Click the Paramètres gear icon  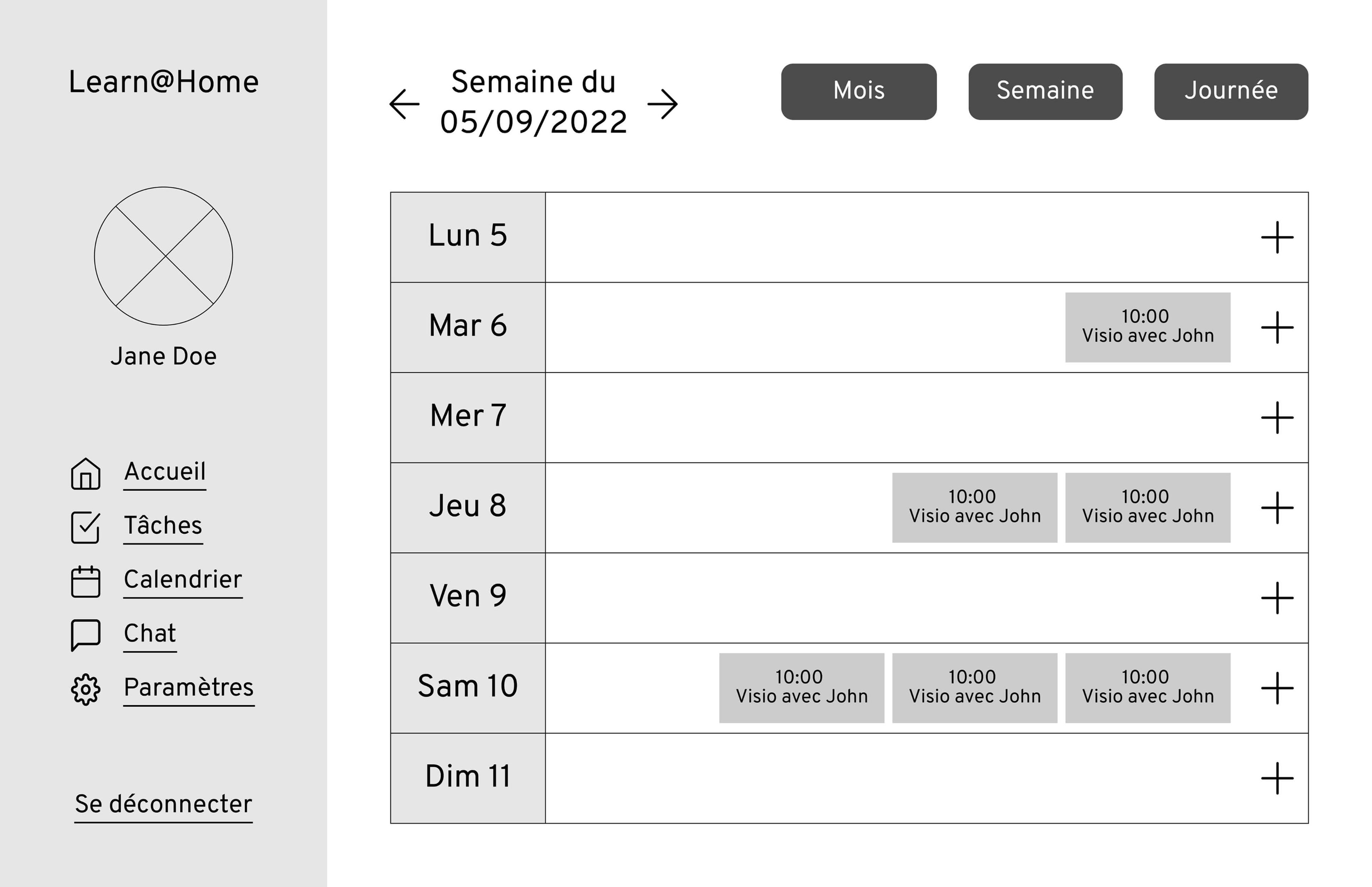click(85, 689)
